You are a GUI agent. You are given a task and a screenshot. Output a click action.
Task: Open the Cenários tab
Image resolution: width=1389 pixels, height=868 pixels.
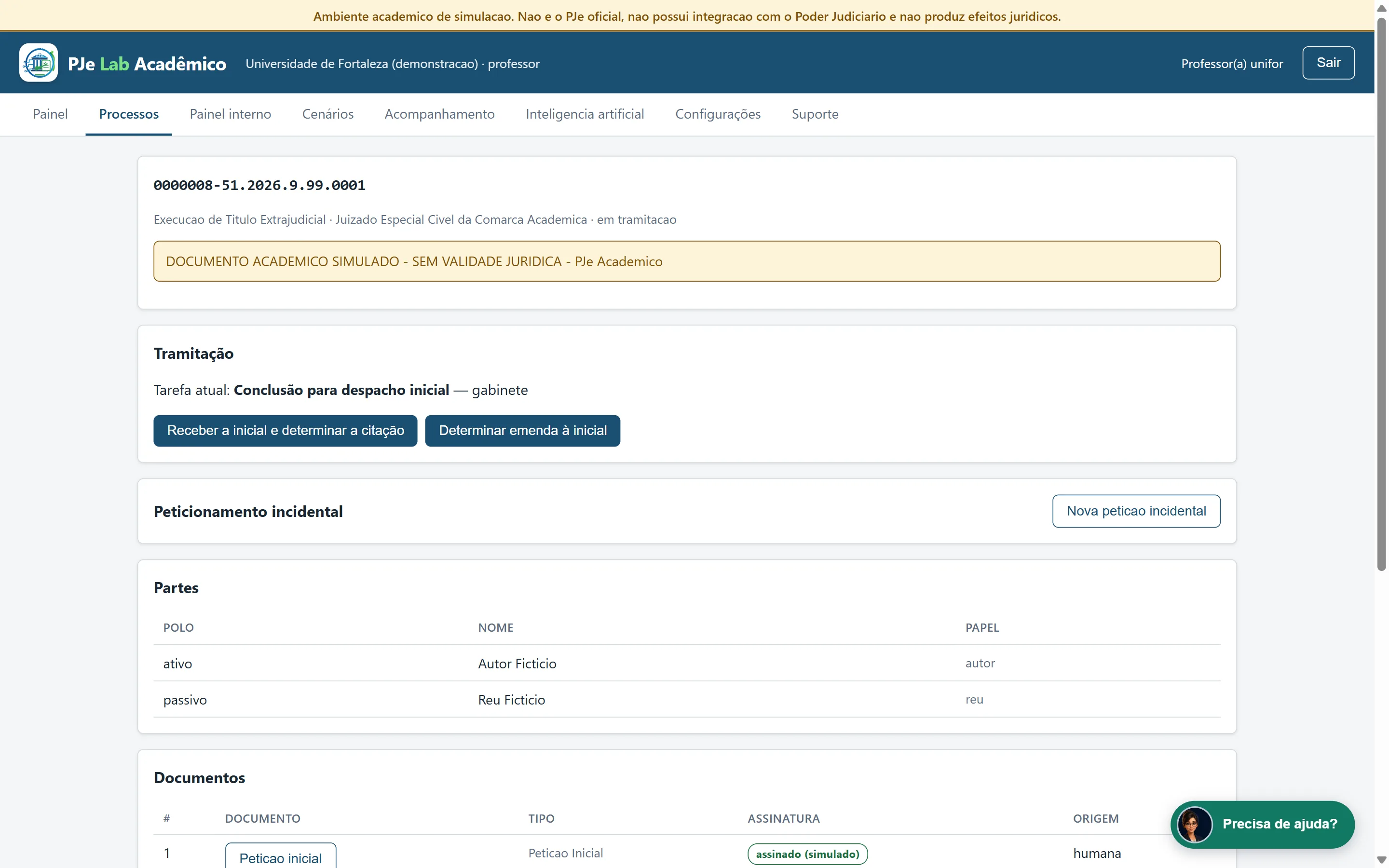pos(328,114)
